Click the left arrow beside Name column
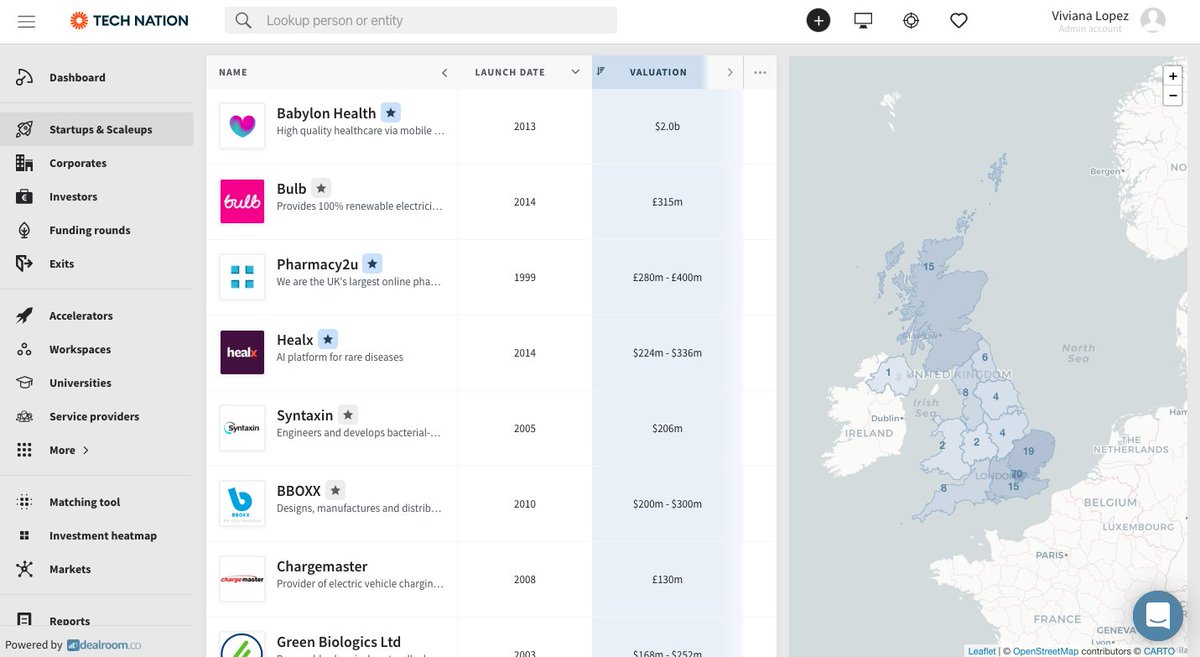Viewport: 1200px width, 657px height. point(444,72)
